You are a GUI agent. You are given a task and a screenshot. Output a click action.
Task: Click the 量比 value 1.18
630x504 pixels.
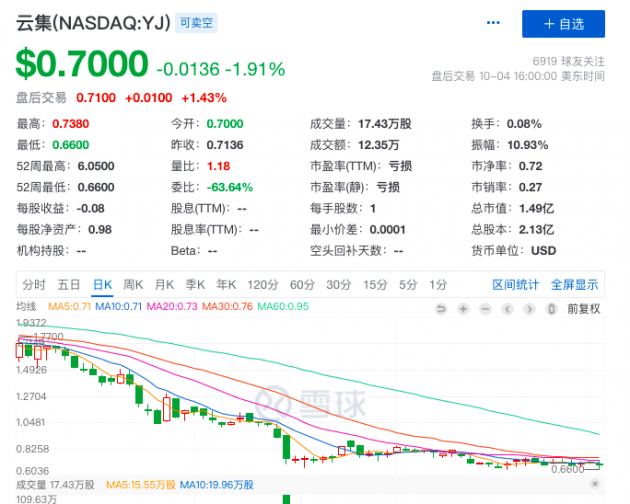219,166
